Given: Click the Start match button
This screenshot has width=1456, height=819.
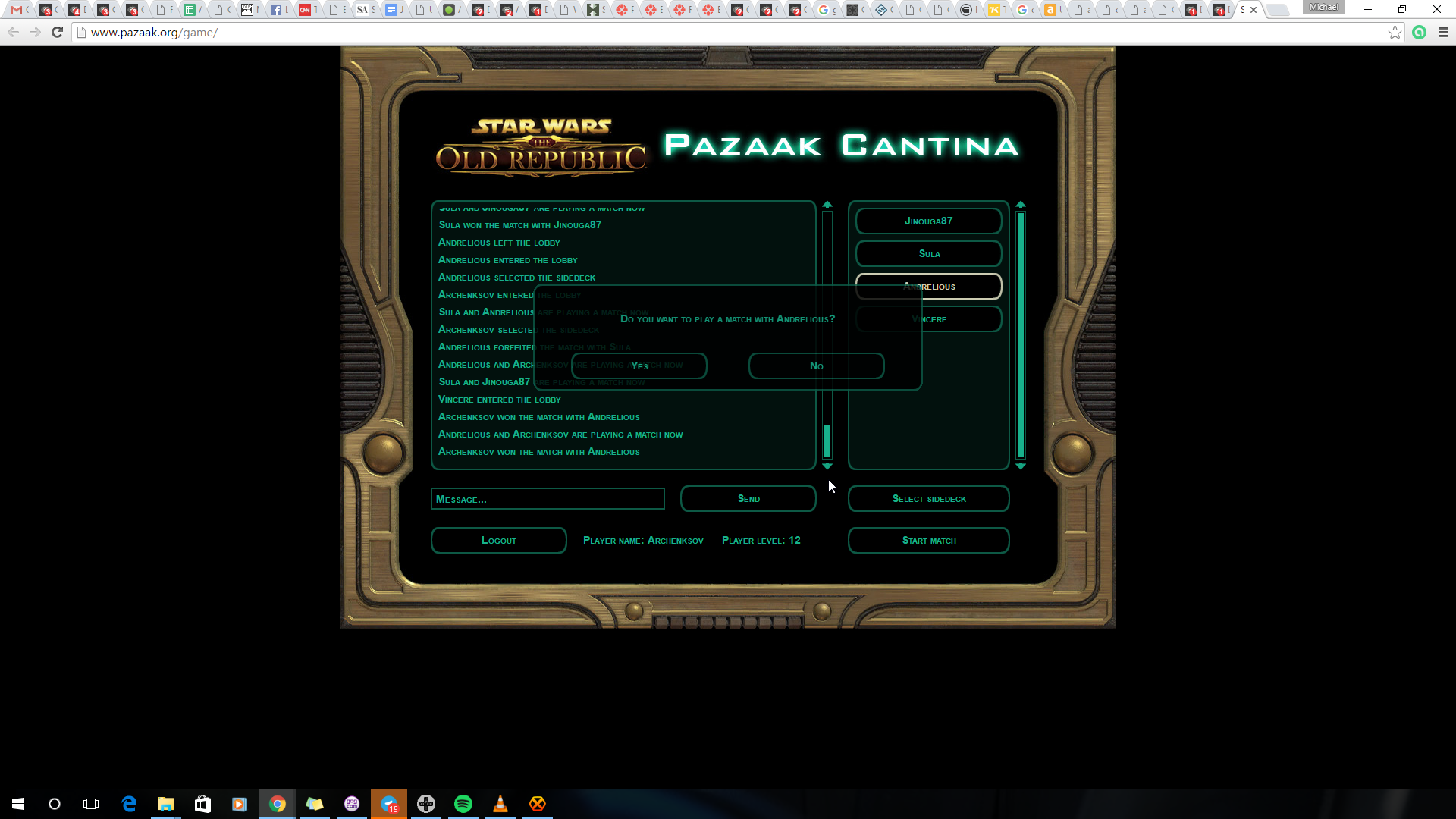Looking at the screenshot, I should pos(928,540).
